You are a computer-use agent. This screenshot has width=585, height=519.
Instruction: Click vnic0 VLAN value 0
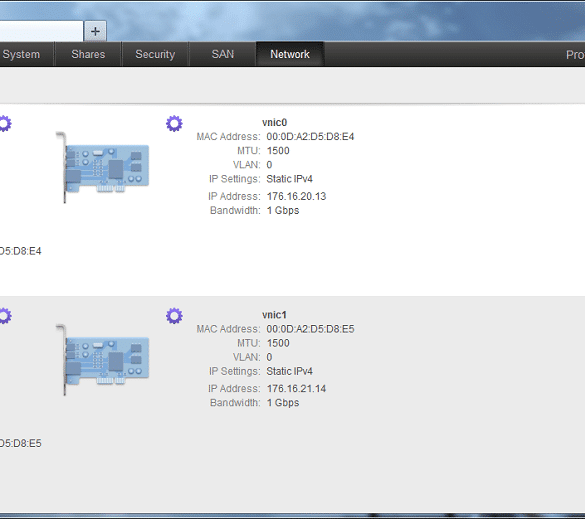pyautogui.click(x=269, y=165)
